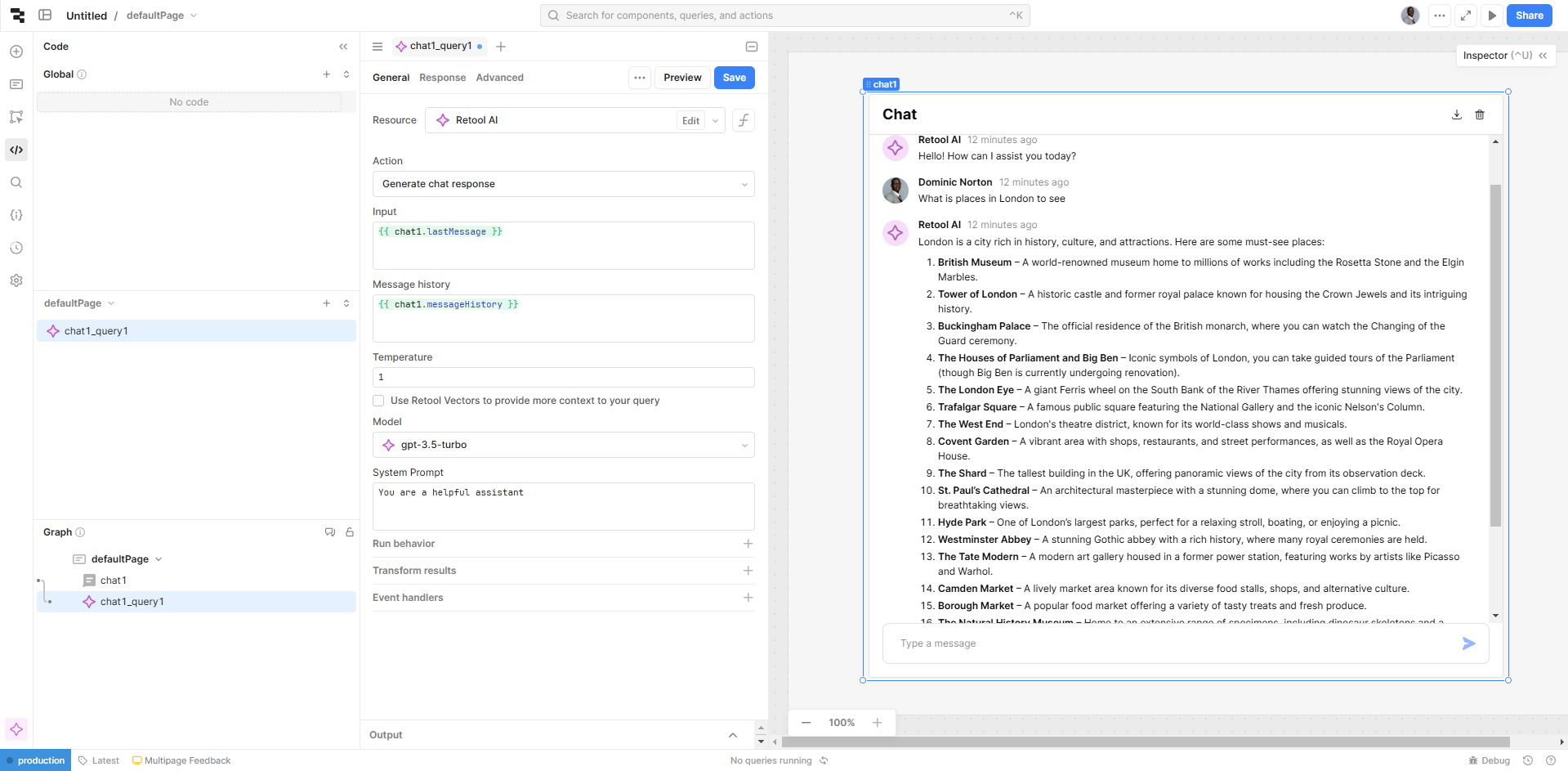Add new code to defaultPage
The image size is (1568, 771).
(x=327, y=303)
